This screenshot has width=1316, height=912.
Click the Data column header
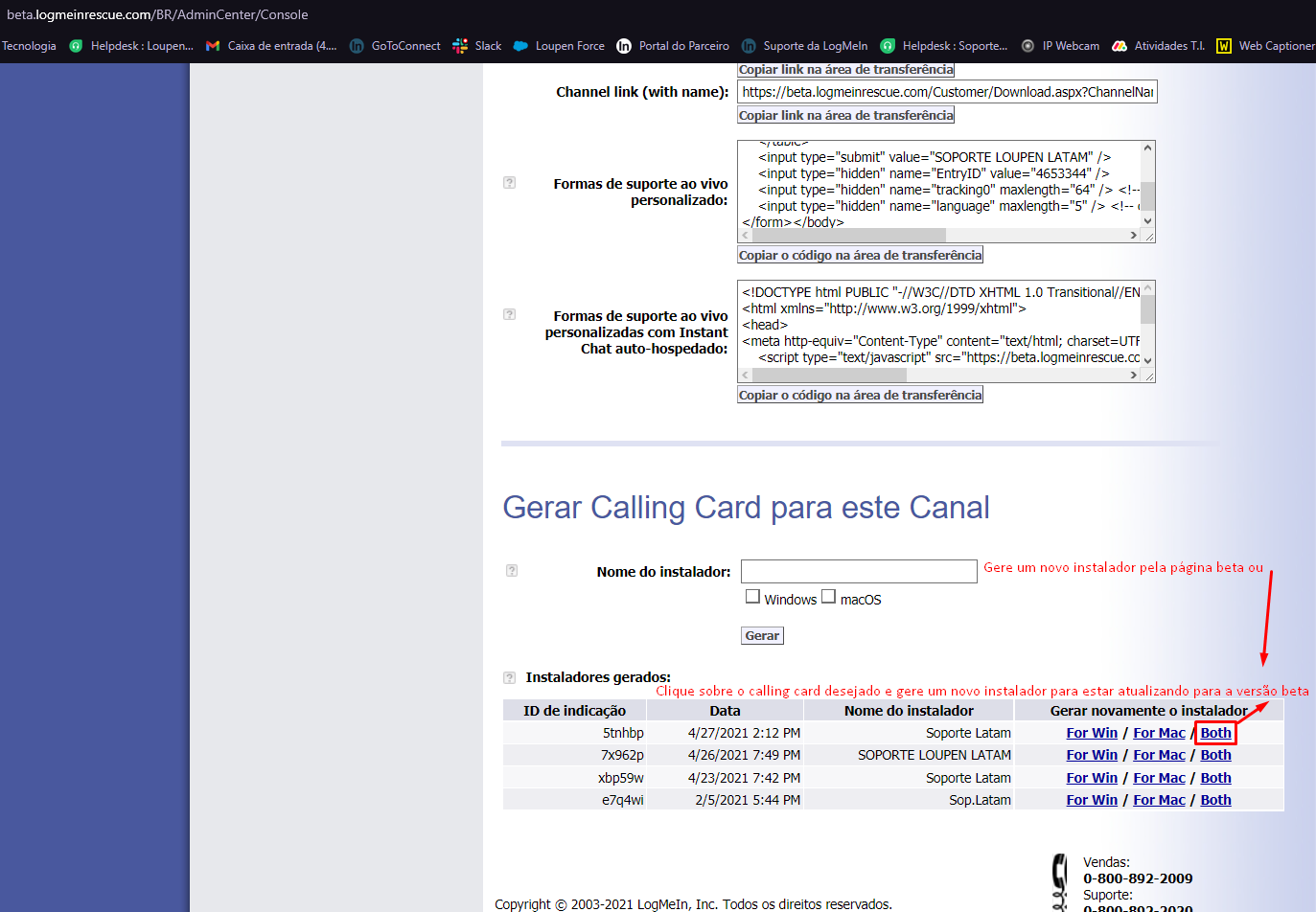[725, 711]
